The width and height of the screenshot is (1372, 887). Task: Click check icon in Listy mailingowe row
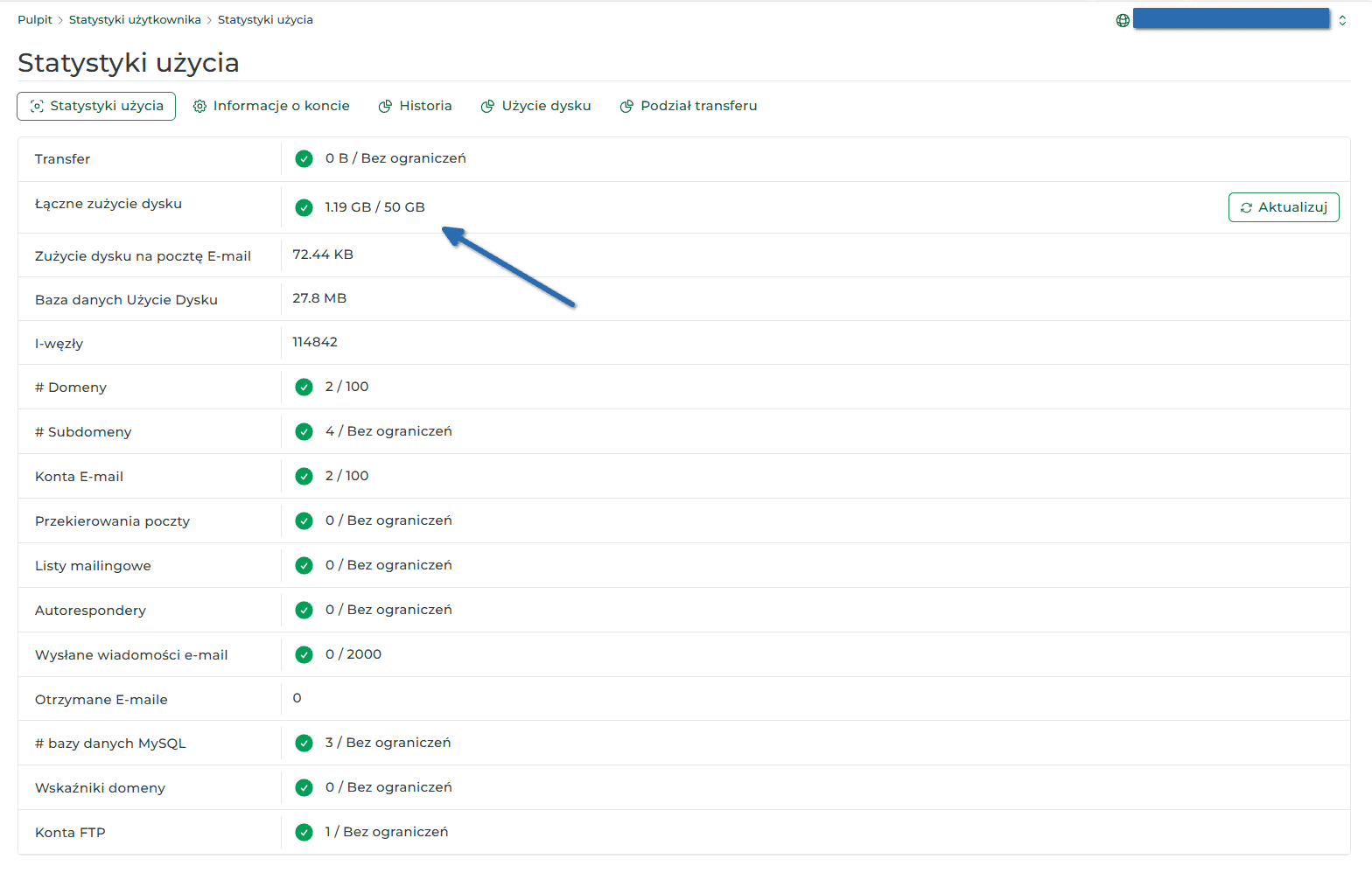tap(304, 565)
